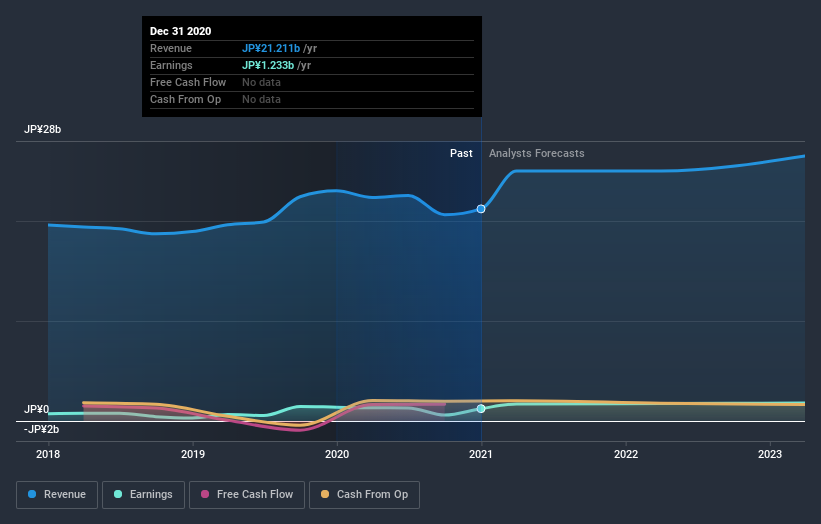Click the 2022 axis label
This screenshot has width=821, height=524.
pos(626,454)
